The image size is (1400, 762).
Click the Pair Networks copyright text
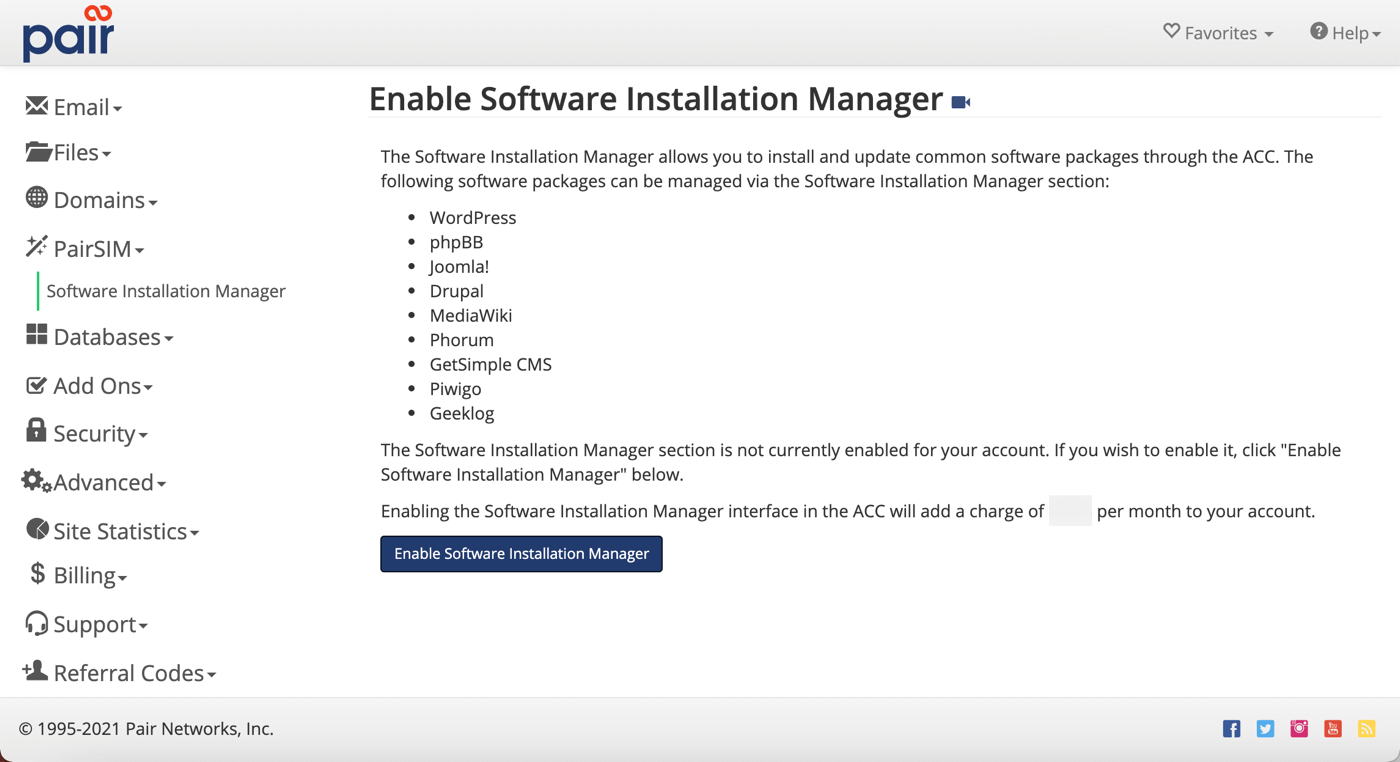click(x=146, y=729)
